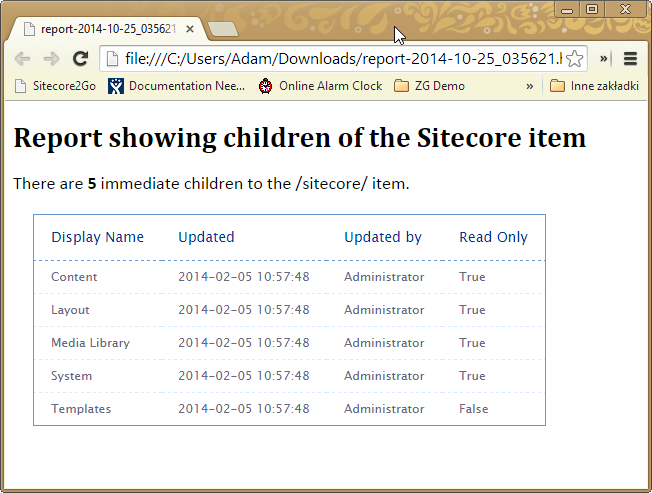Viewport: 652px width, 493px height.
Task: Close the report tab with its X
Action: [x=190, y=29]
